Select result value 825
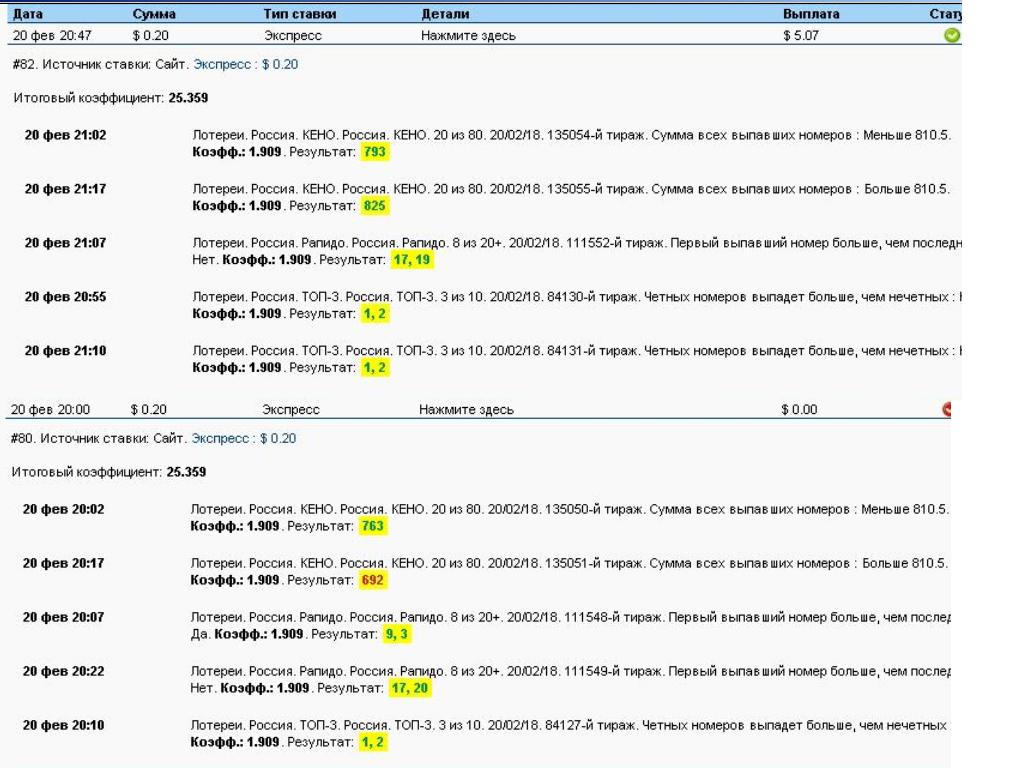 coord(375,206)
